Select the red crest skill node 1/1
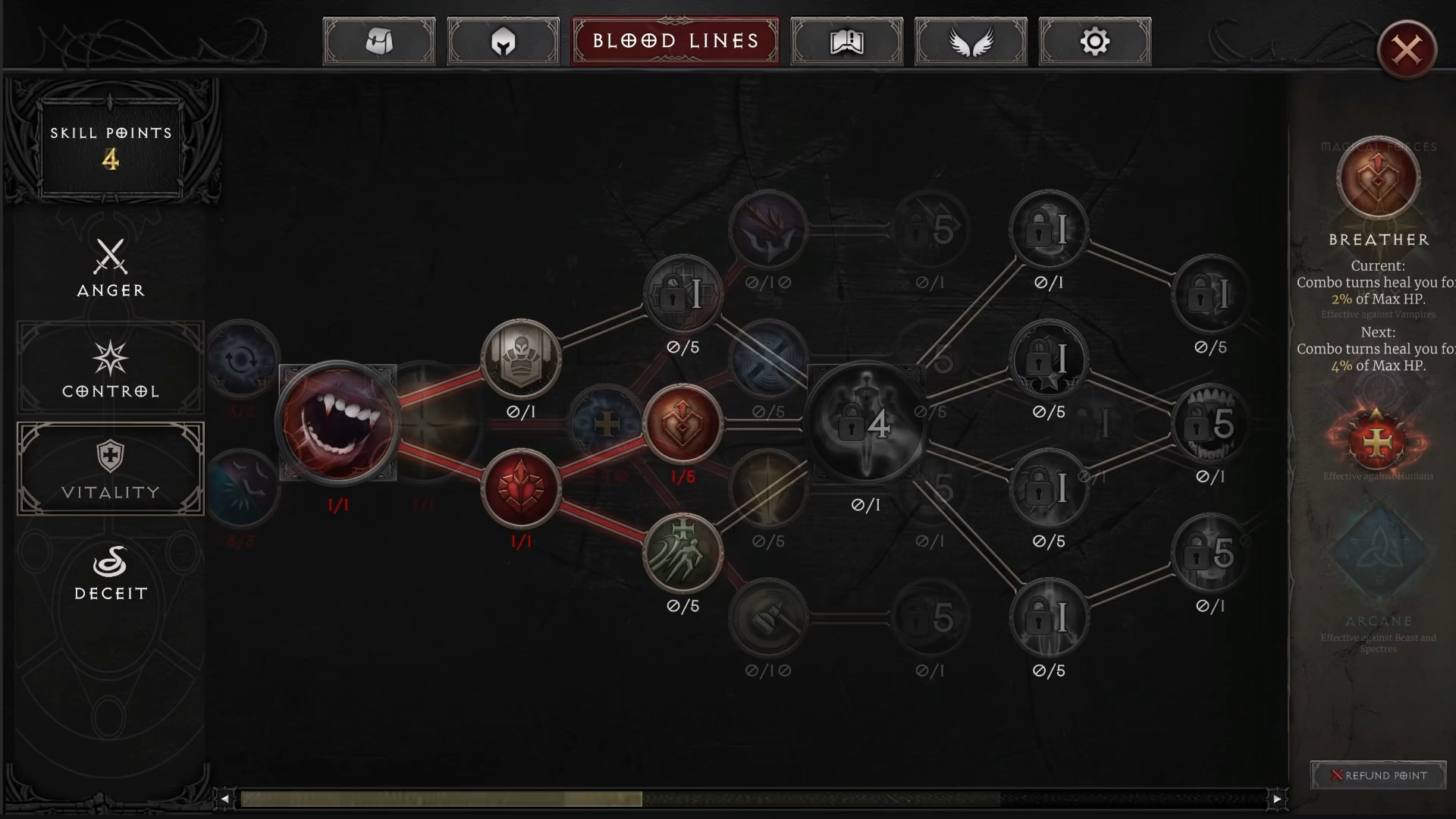The height and width of the screenshot is (819, 1456). tap(521, 488)
